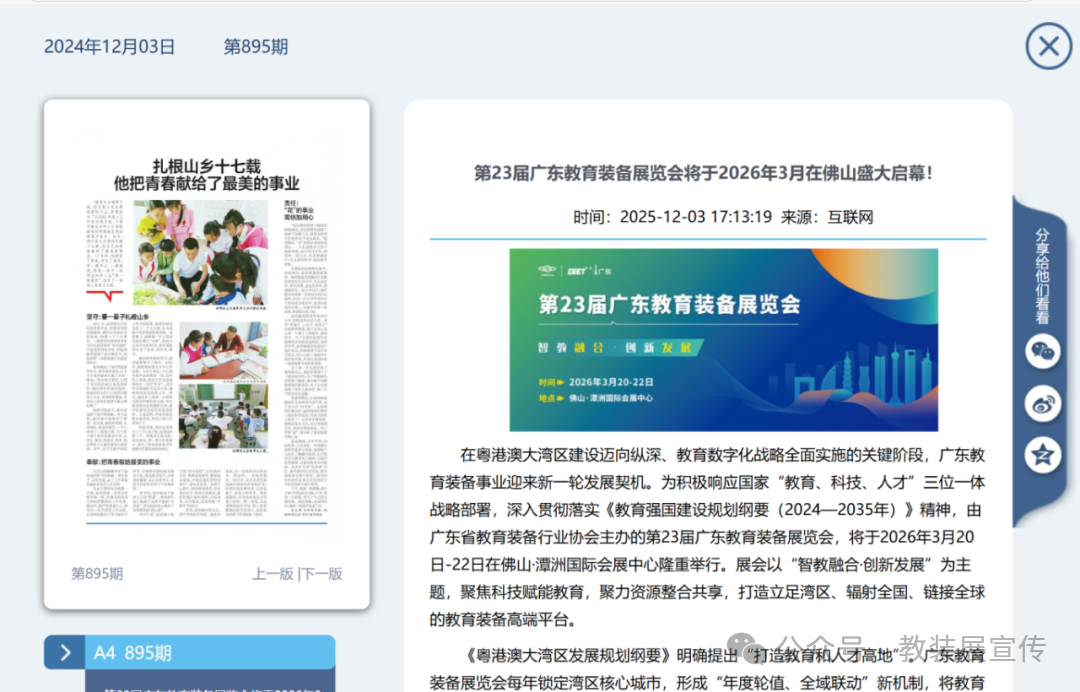Viewport: 1080px width, 692px height.
Task: Click 第895期 label below the page thumbnail
Action: pyautogui.click(x=97, y=573)
